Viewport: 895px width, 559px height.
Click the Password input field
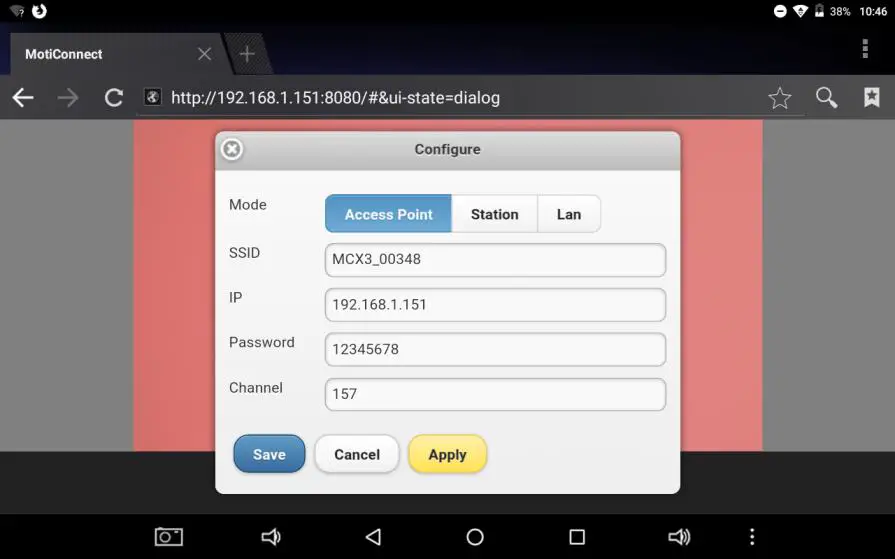495,349
